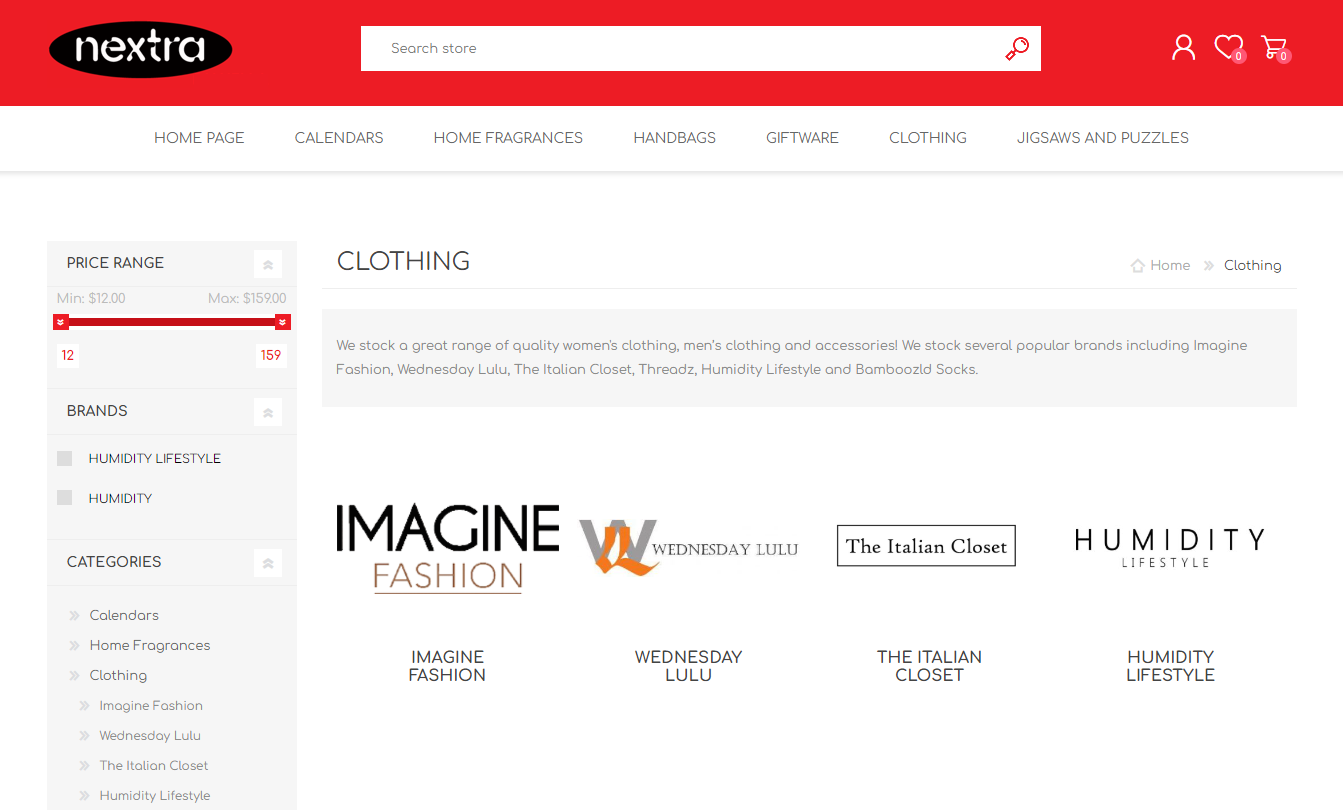
Task: Check the Humidity Lifestyle brand checkbox
Action: [65, 458]
